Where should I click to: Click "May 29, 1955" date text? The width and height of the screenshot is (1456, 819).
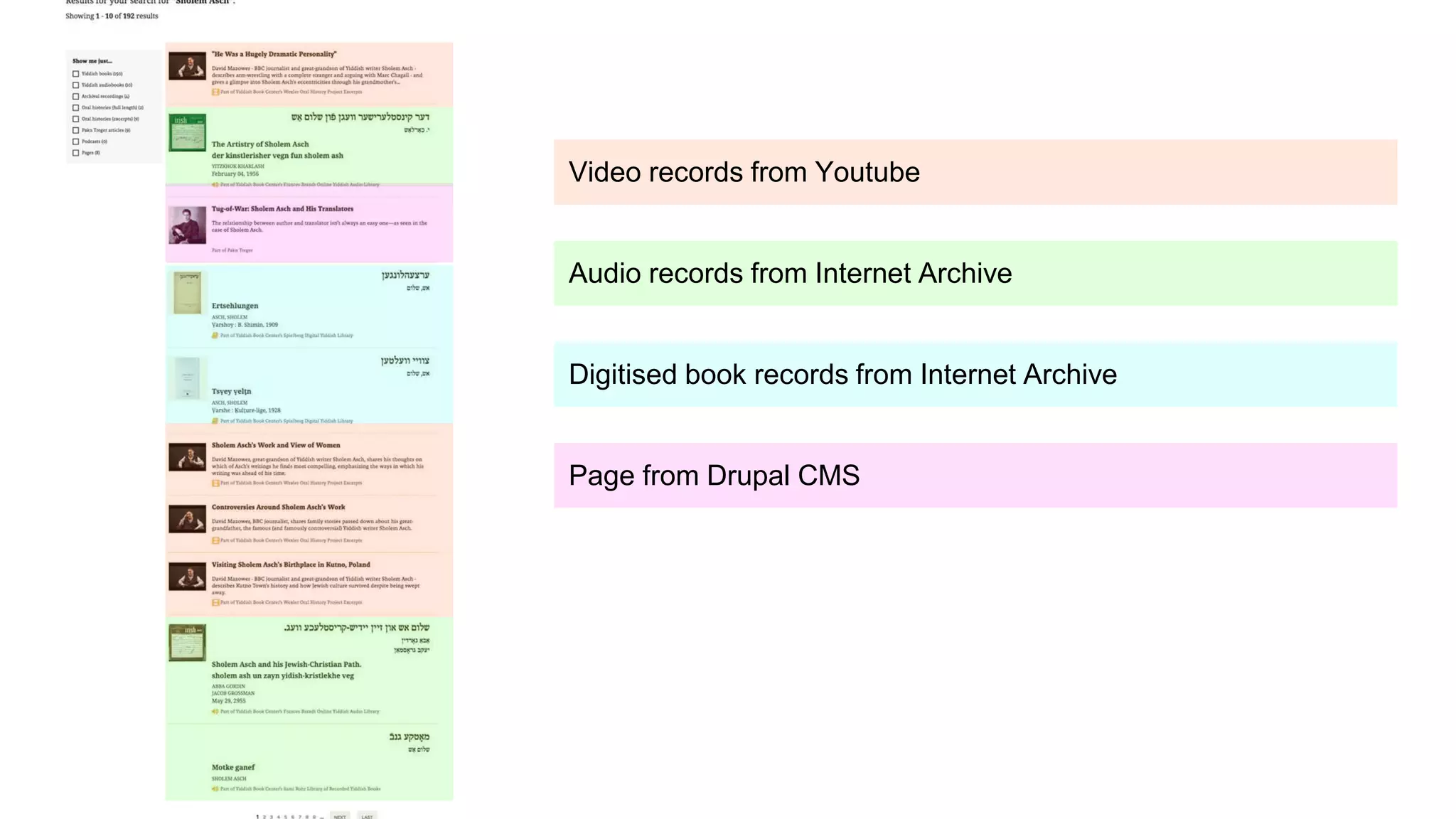(229, 700)
